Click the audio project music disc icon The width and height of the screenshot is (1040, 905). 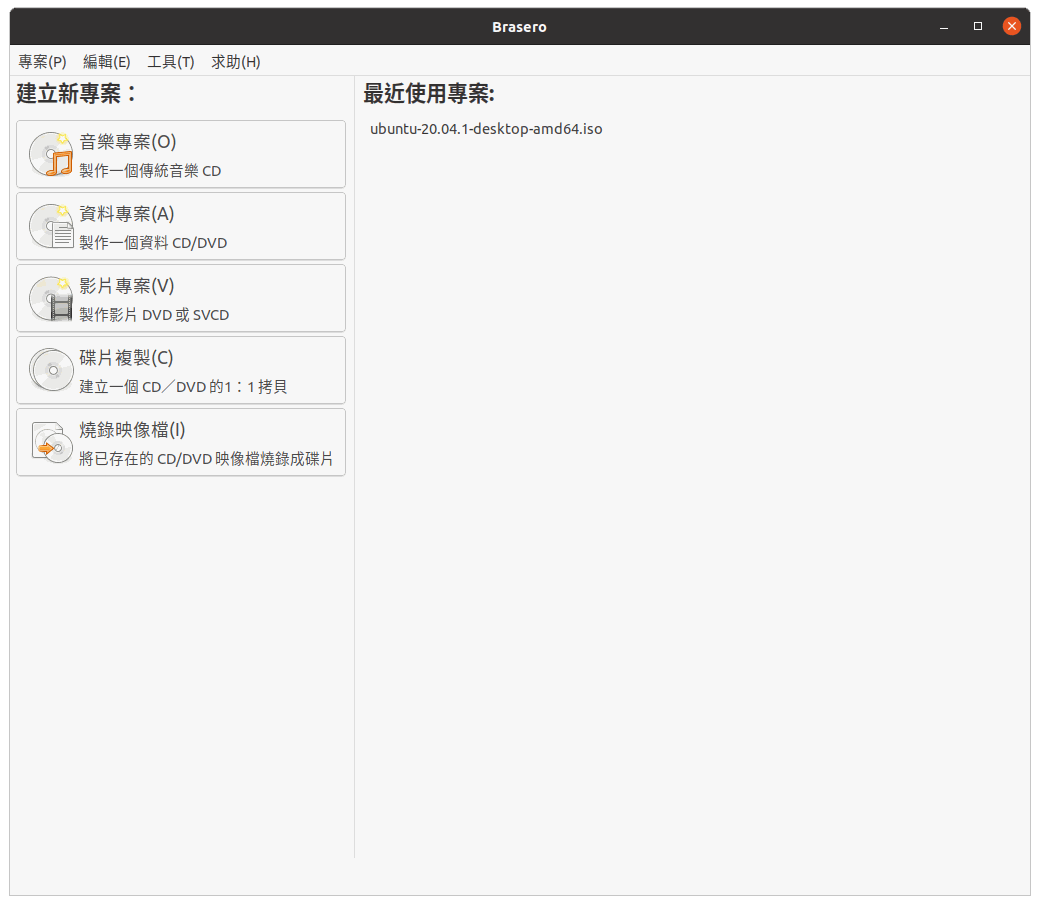[x=51, y=155]
